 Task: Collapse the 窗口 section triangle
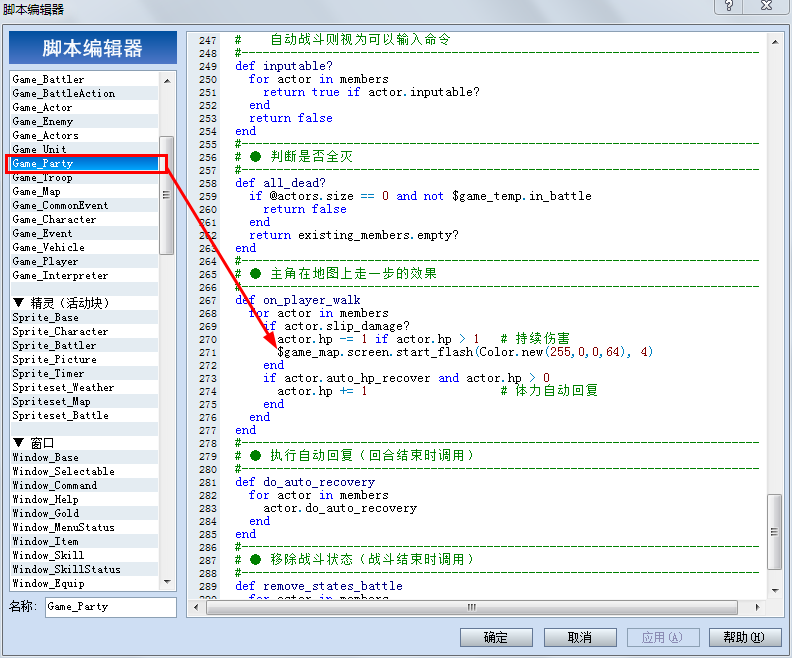[x=19, y=442]
